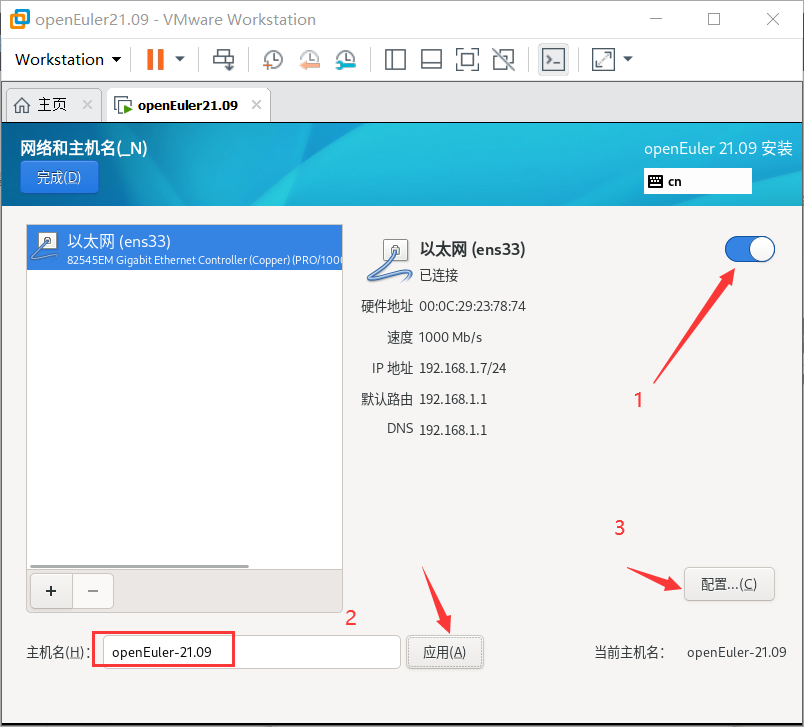Open the 配置...(C) network settings

click(729, 584)
